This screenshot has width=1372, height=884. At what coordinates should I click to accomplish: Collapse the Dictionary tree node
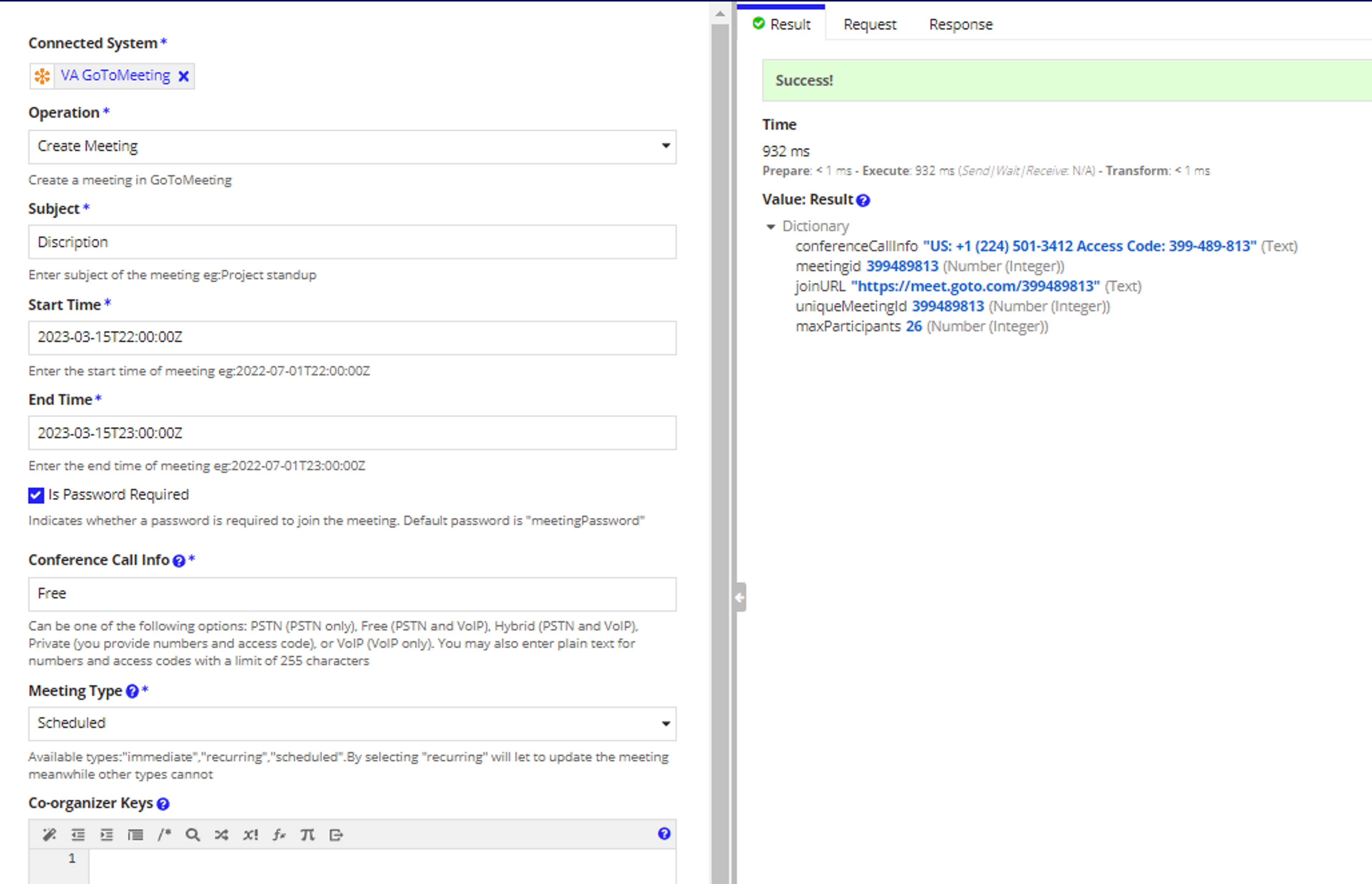tap(771, 227)
